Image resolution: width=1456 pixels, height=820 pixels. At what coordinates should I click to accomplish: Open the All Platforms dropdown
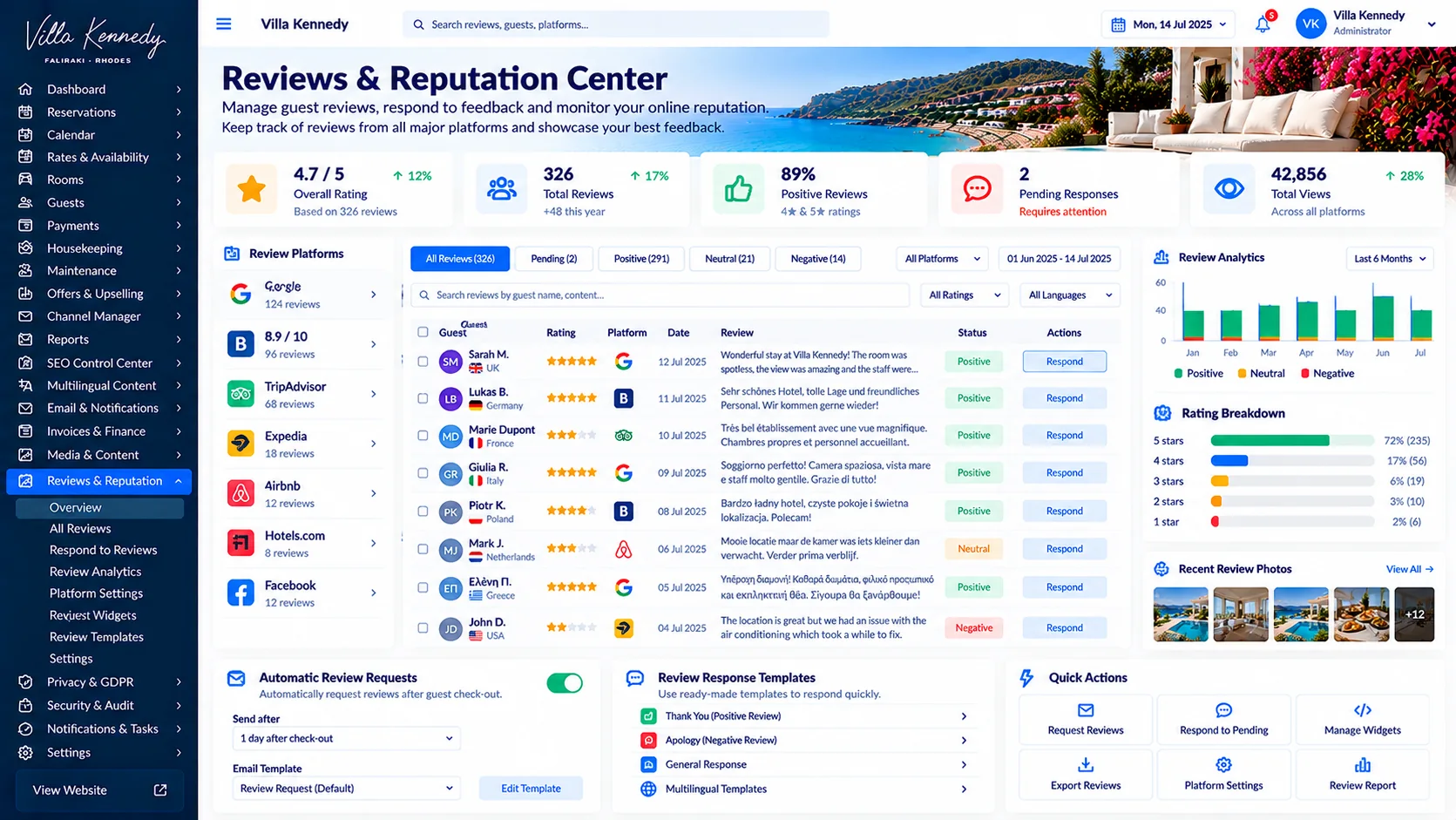(942, 259)
